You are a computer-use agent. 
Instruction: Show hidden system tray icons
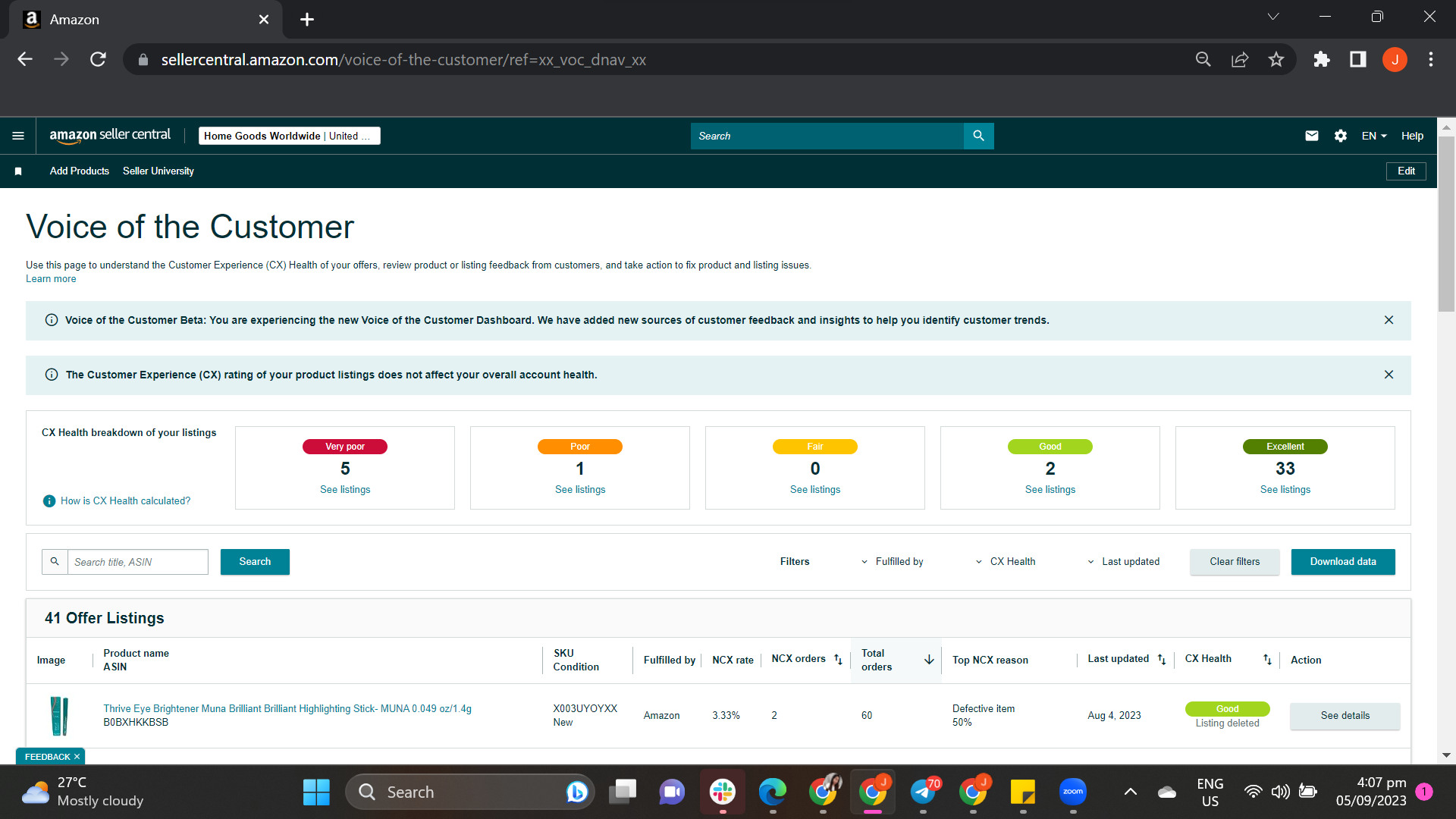coord(1130,792)
